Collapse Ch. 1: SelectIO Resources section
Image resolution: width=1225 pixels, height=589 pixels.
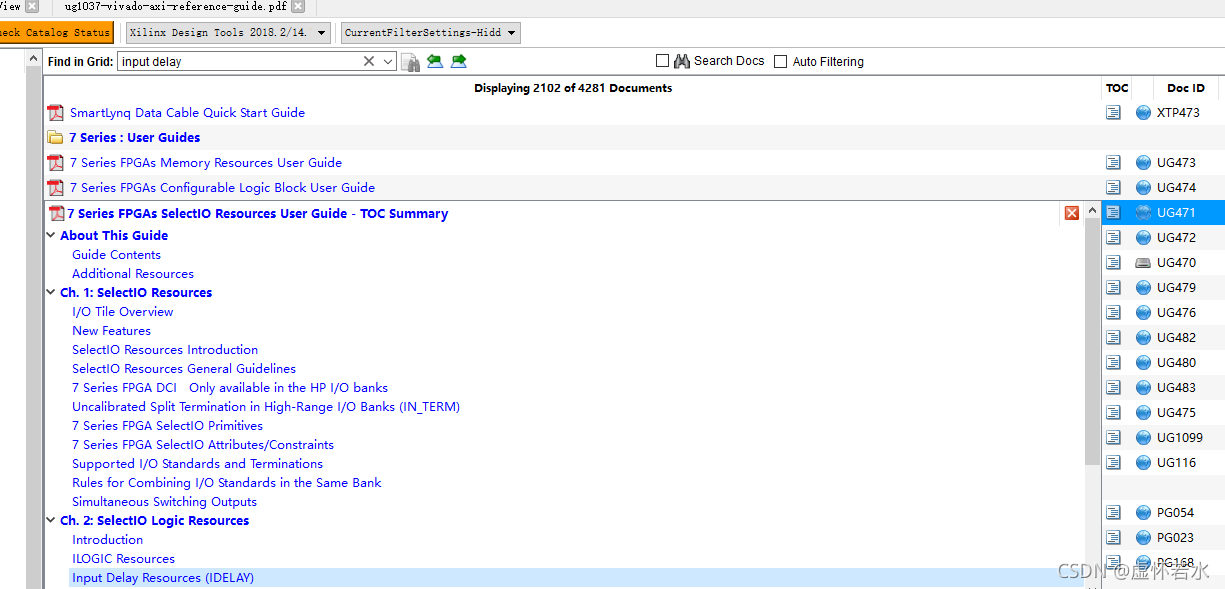[x=51, y=293]
